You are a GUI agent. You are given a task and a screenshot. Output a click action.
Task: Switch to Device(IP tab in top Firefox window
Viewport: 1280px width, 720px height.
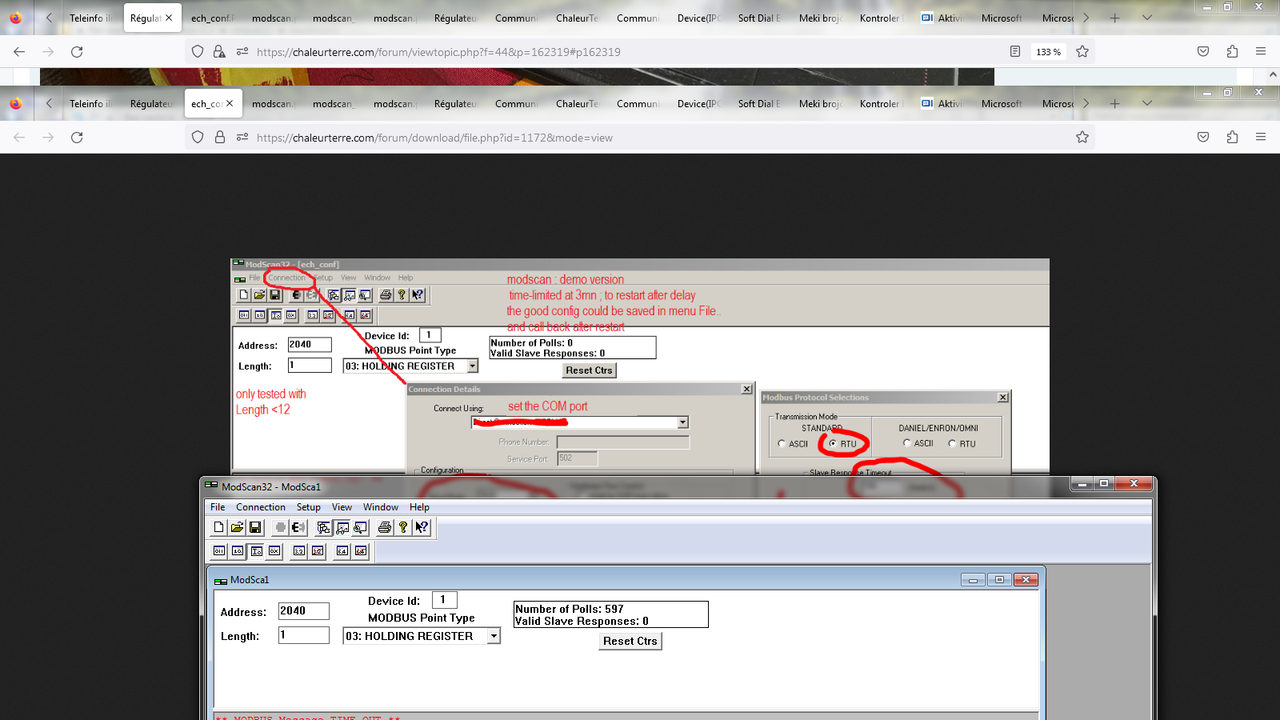coord(698,18)
